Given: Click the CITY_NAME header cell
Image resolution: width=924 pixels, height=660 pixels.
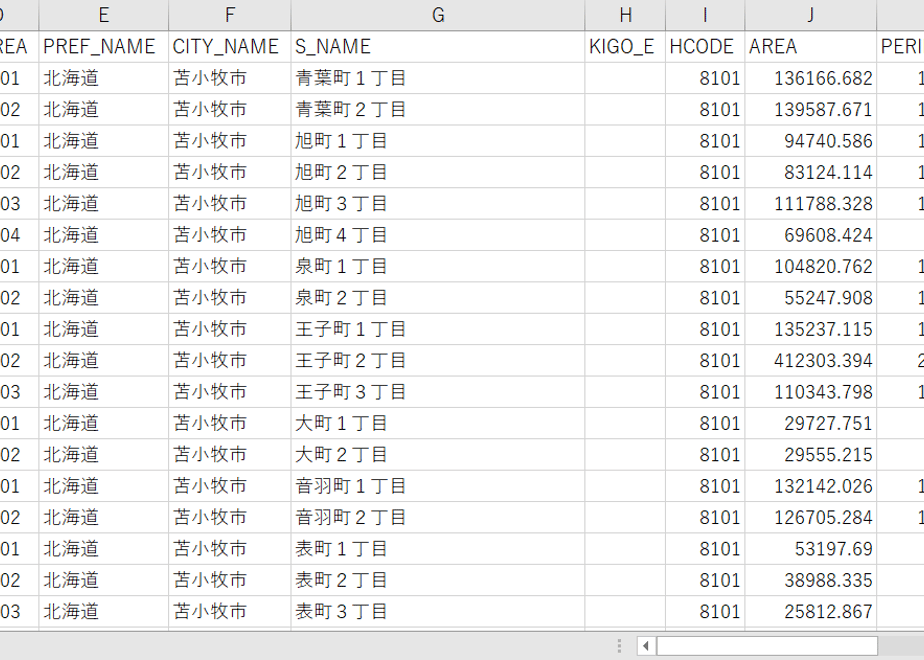Looking at the screenshot, I should tap(230, 47).
